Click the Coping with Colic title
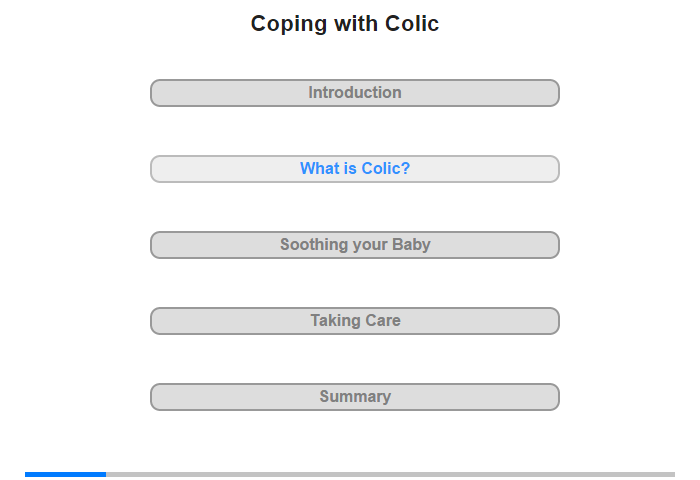 click(x=345, y=24)
